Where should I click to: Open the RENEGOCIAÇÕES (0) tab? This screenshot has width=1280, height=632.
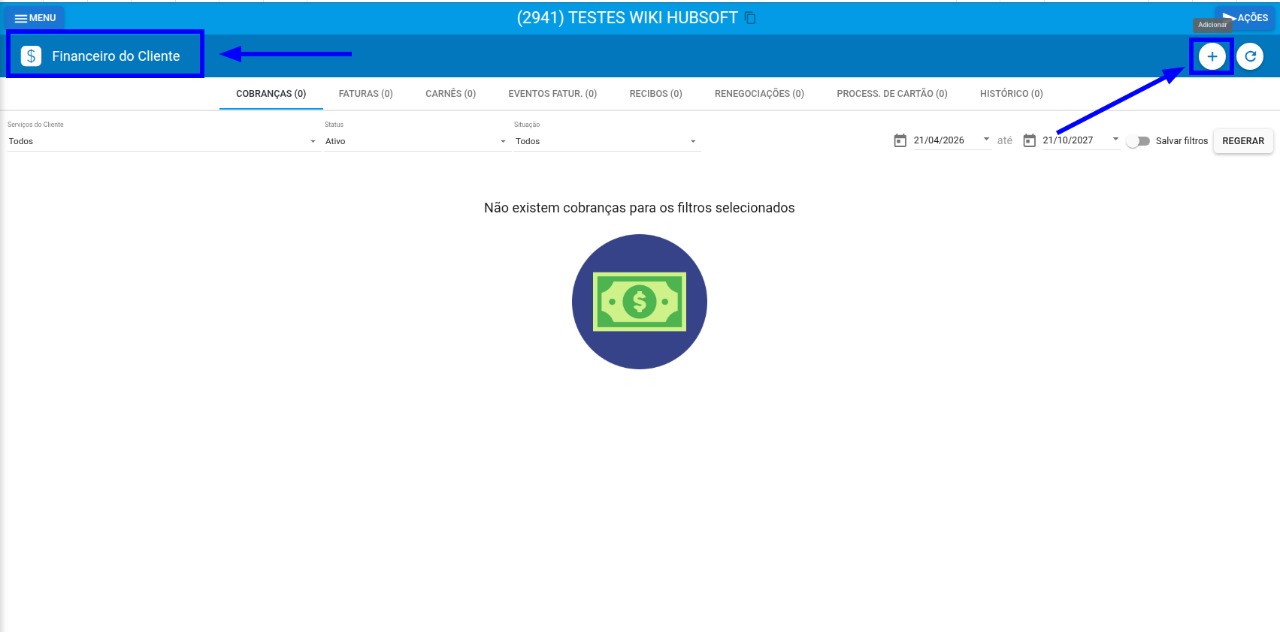pyautogui.click(x=760, y=94)
